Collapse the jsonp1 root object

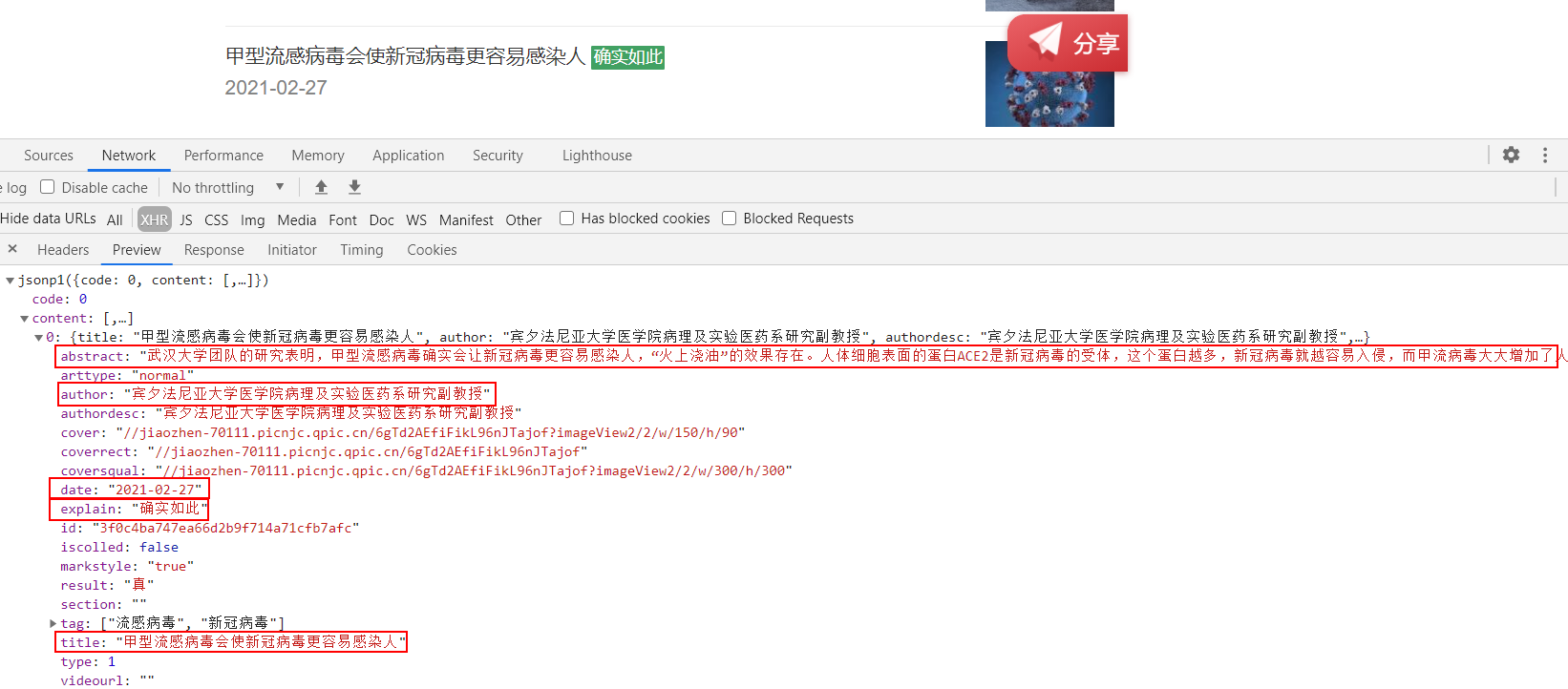pyautogui.click(x=11, y=281)
